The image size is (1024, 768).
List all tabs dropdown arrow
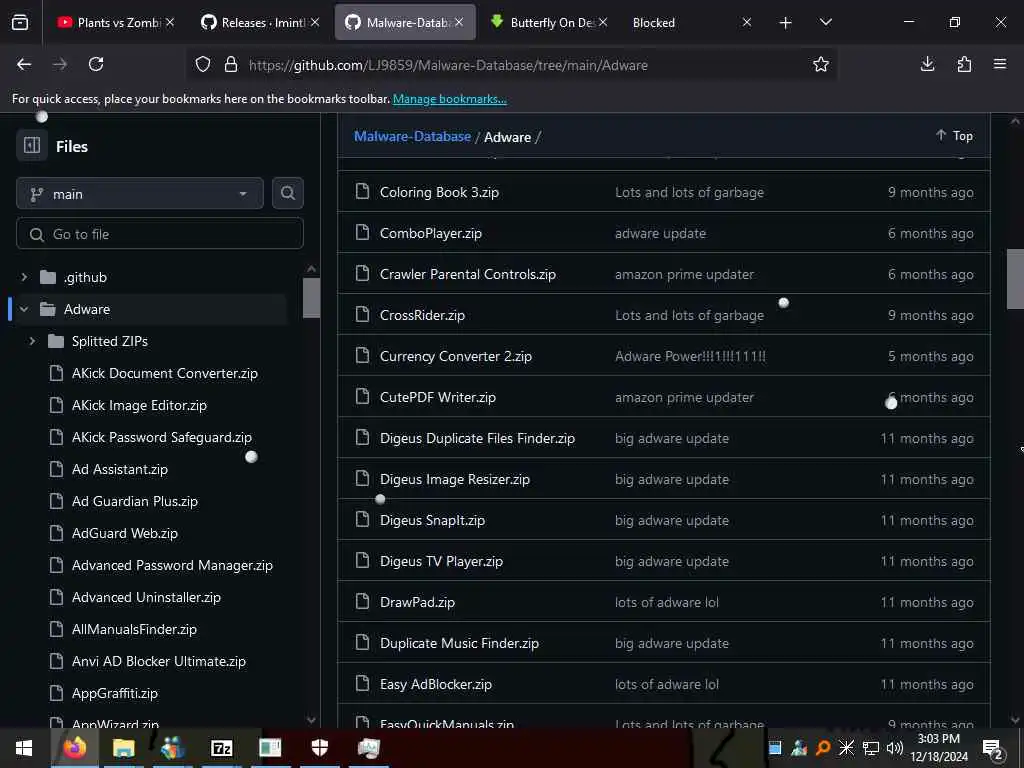coord(825,23)
